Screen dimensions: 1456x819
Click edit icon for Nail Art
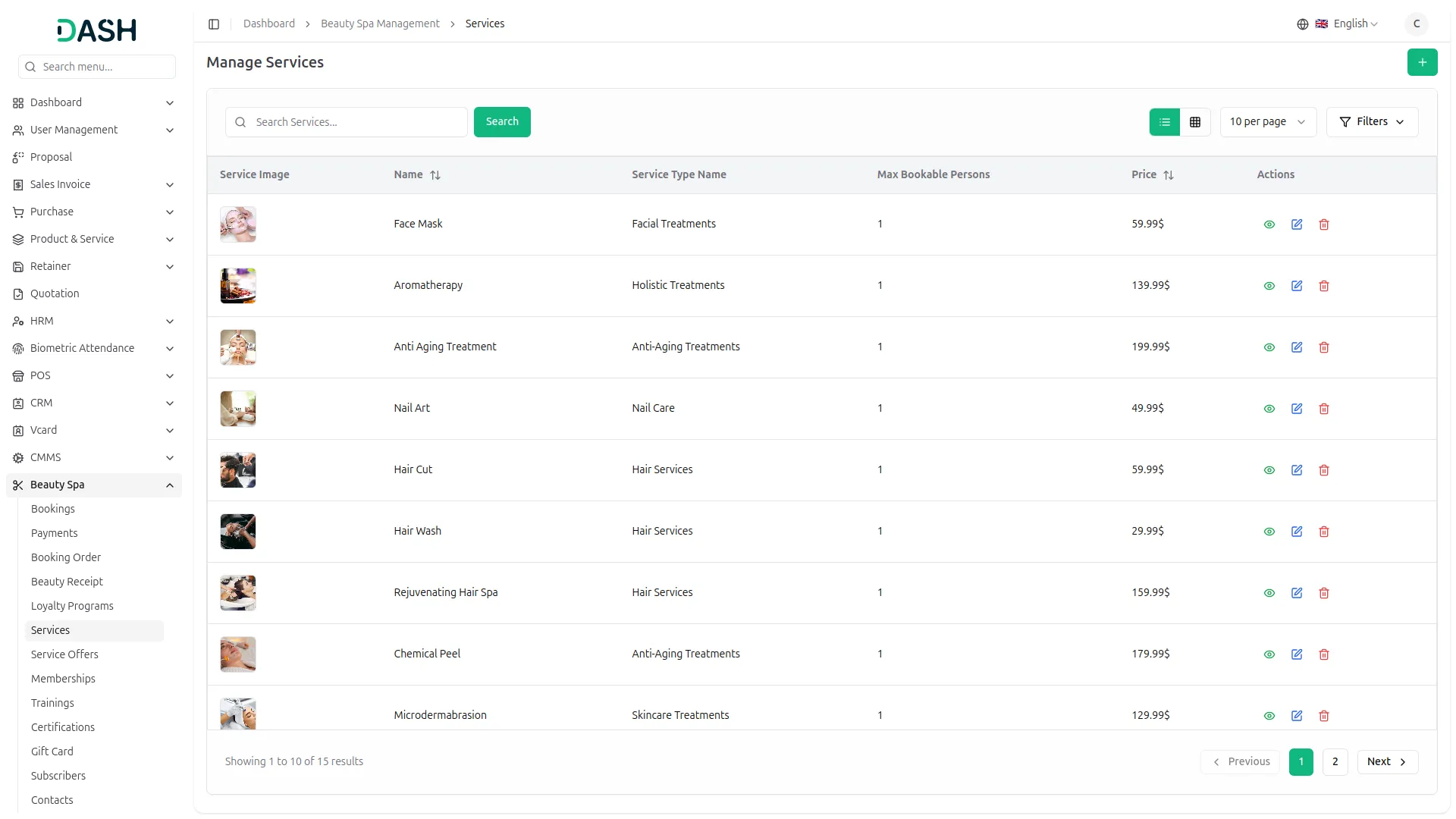1297,409
